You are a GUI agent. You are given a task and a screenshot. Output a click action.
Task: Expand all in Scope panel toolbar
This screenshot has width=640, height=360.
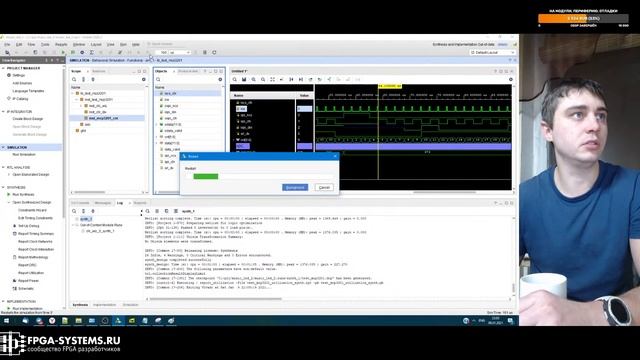point(93,80)
